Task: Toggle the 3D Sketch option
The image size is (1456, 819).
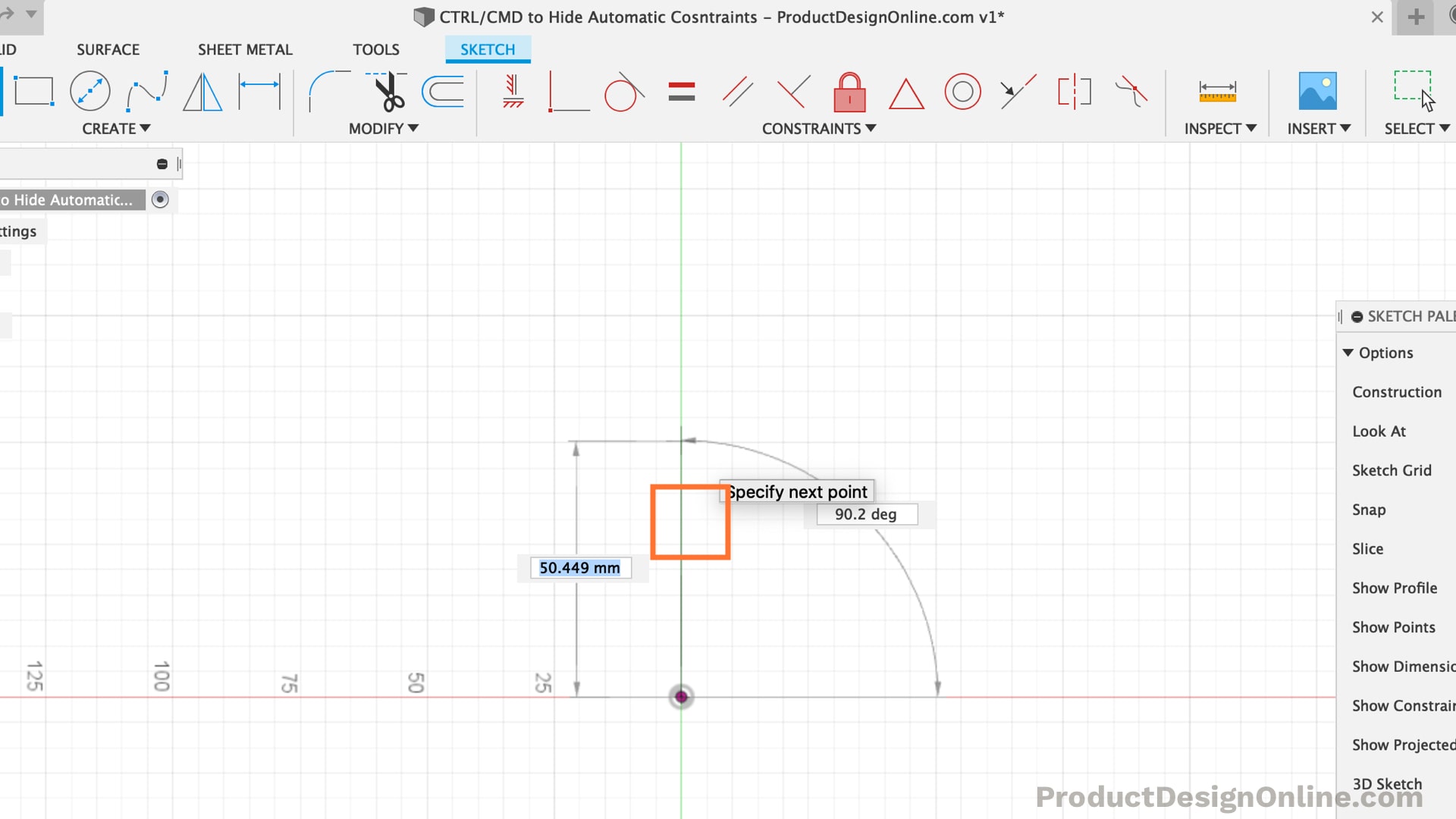Action: (x=1387, y=784)
